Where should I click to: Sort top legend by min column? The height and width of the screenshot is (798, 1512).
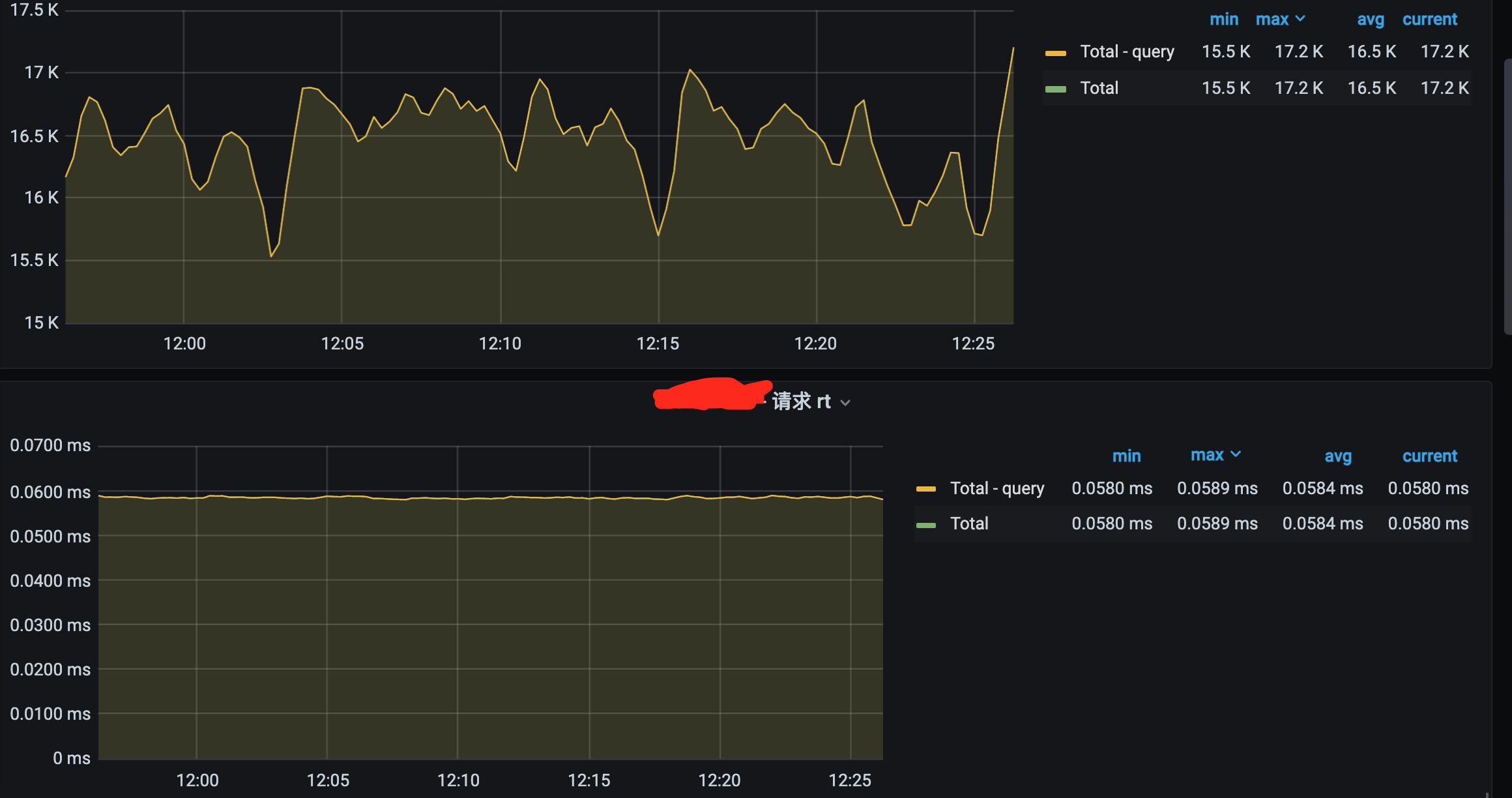coord(1224,20)
